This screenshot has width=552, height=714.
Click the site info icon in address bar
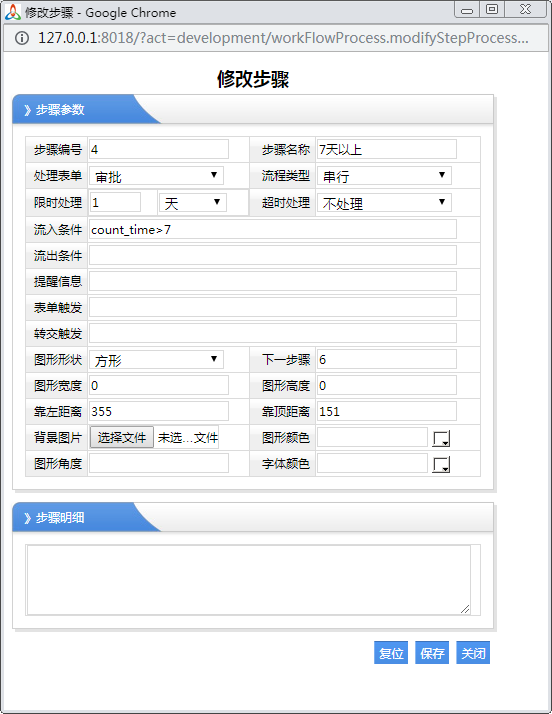21,38
